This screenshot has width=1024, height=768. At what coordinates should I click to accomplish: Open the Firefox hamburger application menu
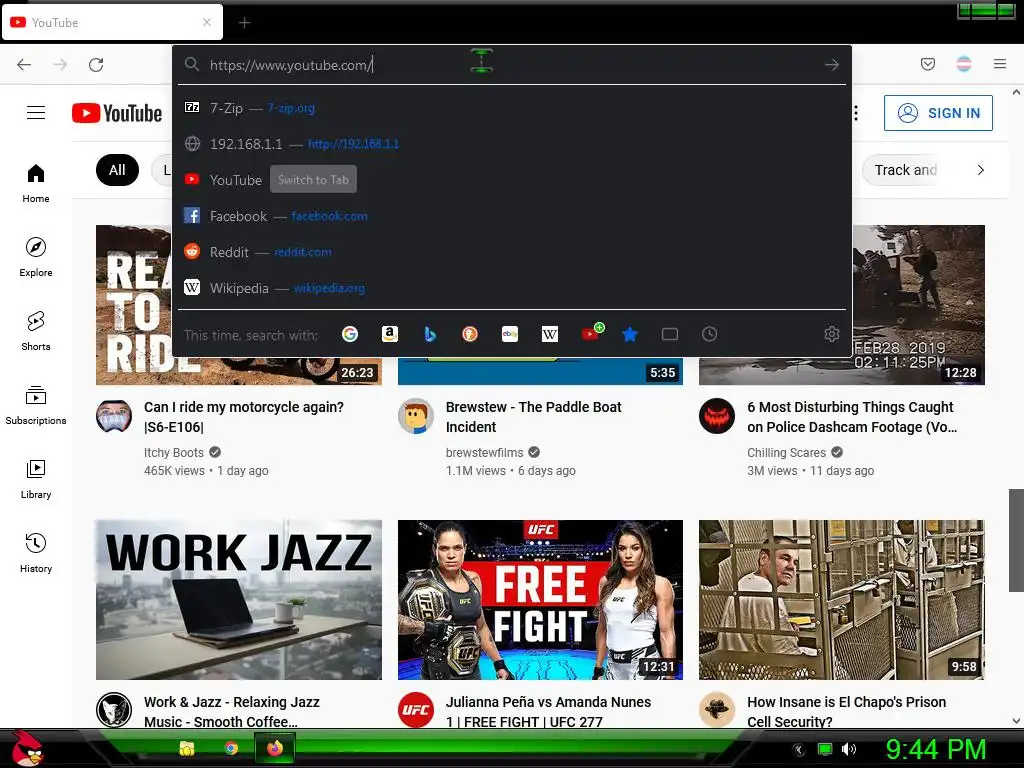[x=1000, y=64]
